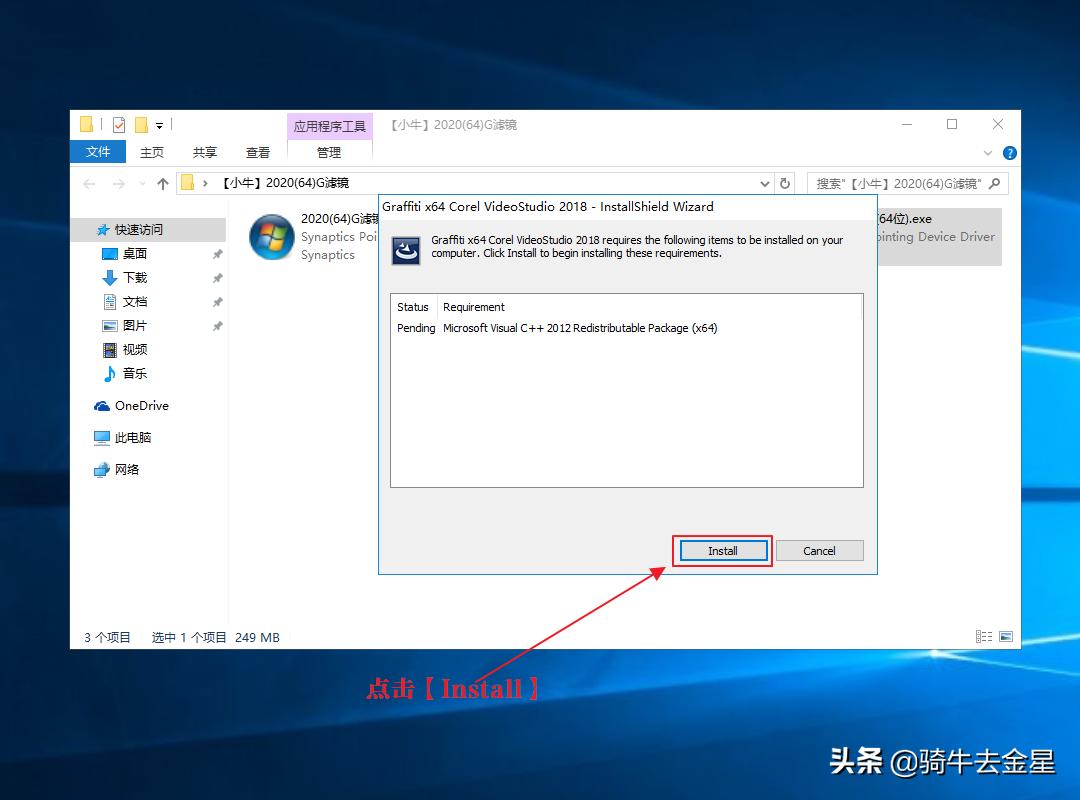Screen dimensions: 1080x800
Task: Click the 下载 blue arrow icon
Action: (x=110, y=278)
